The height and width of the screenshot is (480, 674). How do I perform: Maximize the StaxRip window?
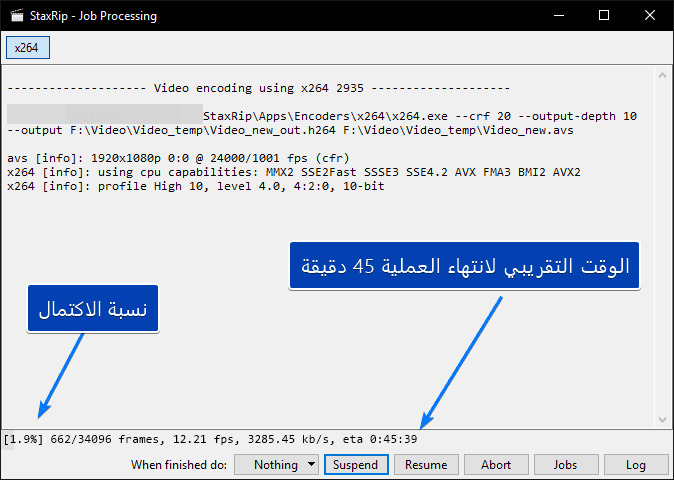604,15
